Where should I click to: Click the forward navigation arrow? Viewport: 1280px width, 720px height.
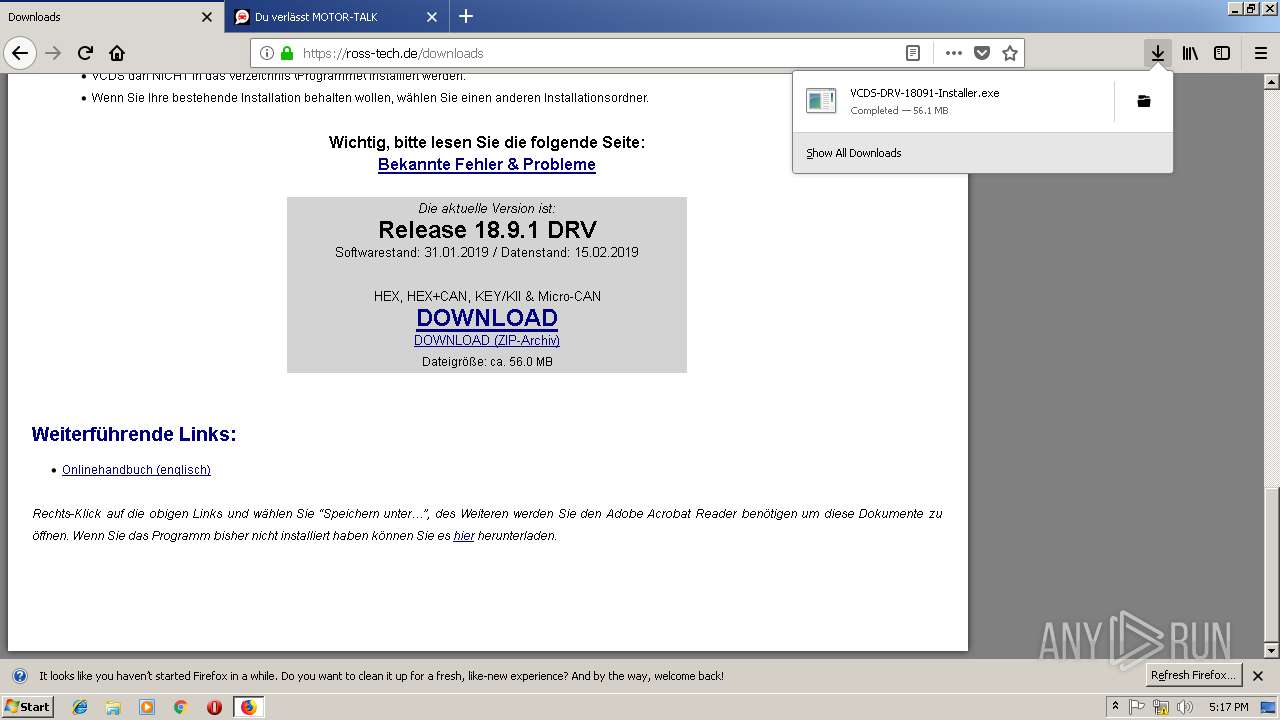[54, 53]
